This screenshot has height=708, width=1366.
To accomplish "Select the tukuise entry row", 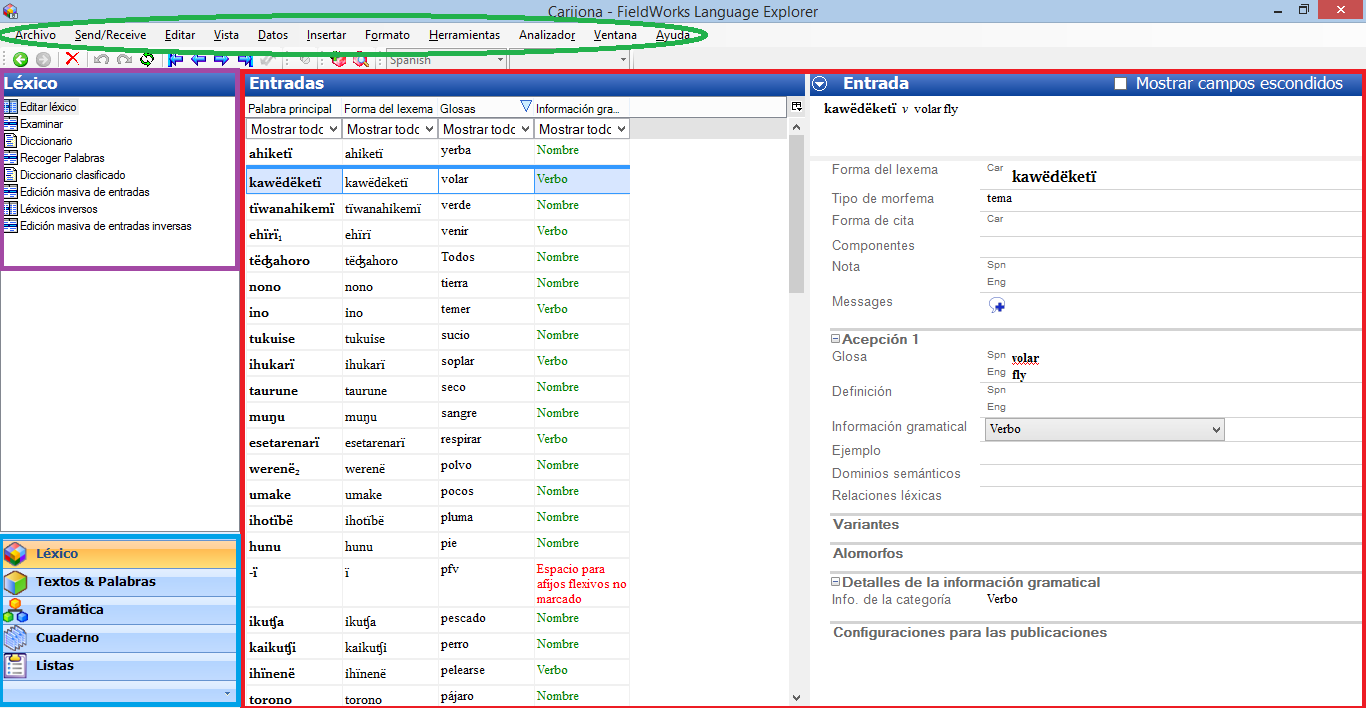I will [x=438, y=337].
